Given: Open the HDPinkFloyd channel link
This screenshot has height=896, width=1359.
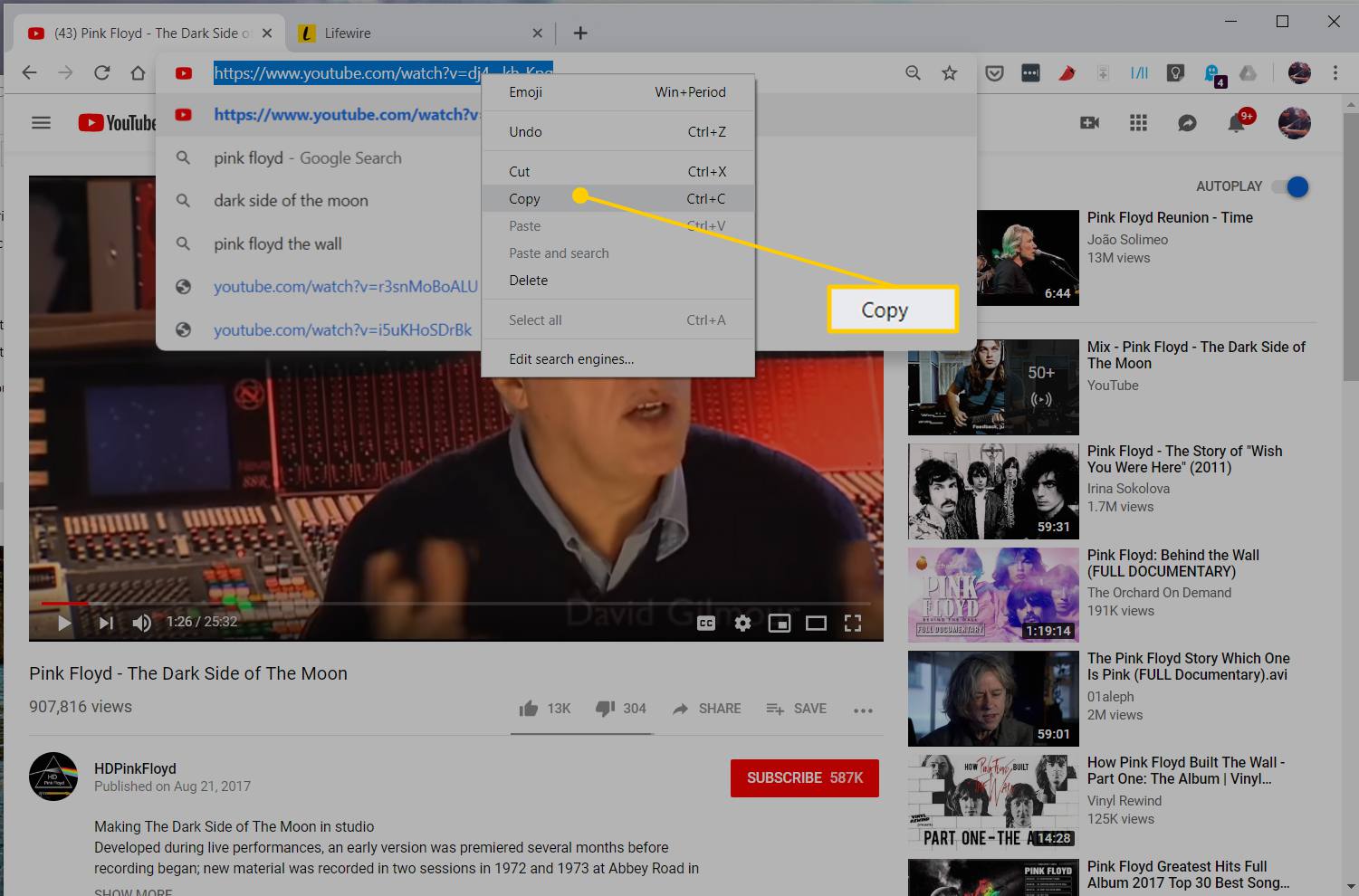Looking at the screenshot, I should 135,768.
